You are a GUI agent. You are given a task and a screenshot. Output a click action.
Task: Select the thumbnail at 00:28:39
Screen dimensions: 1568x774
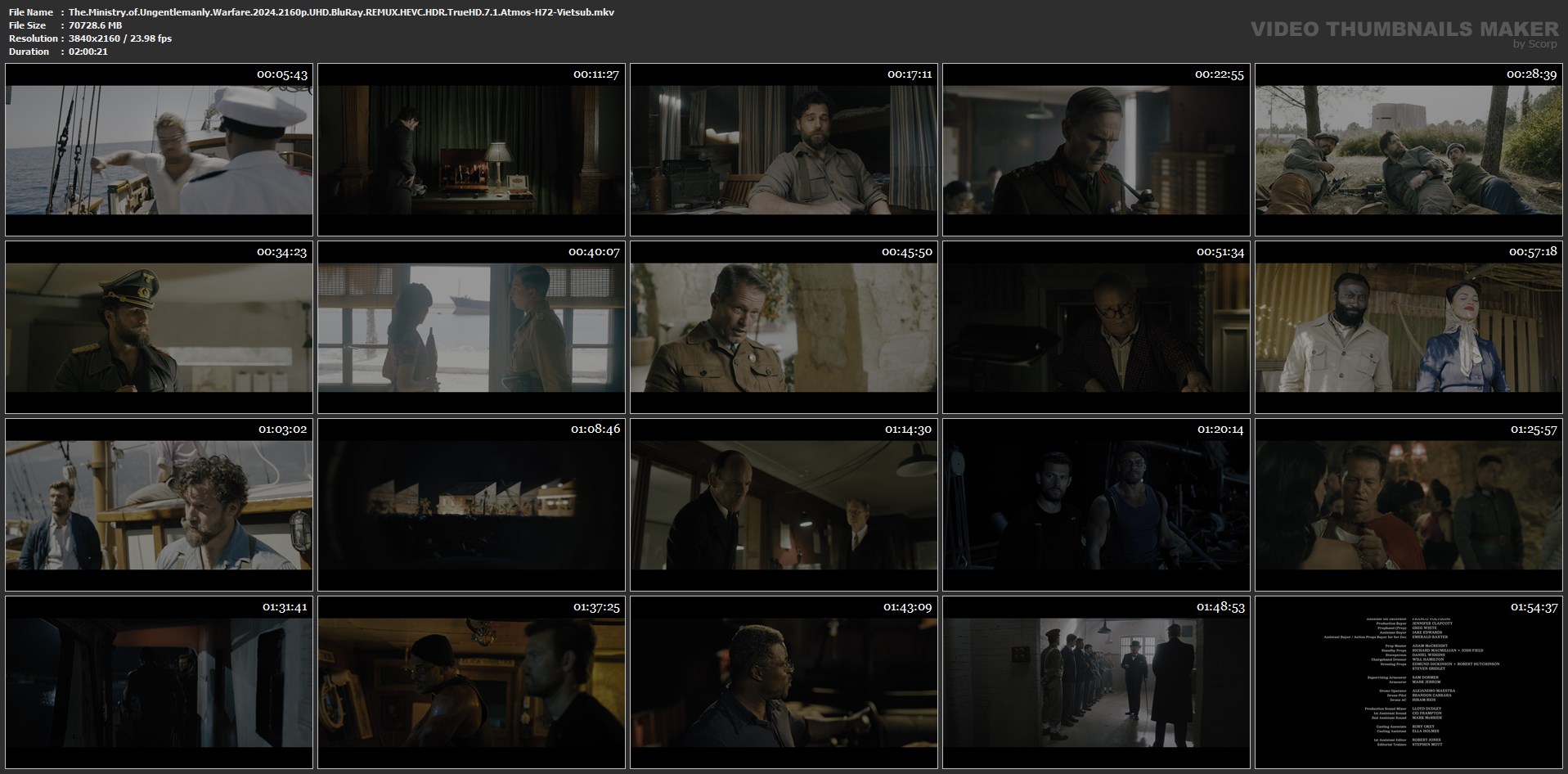click(1409, 150)
